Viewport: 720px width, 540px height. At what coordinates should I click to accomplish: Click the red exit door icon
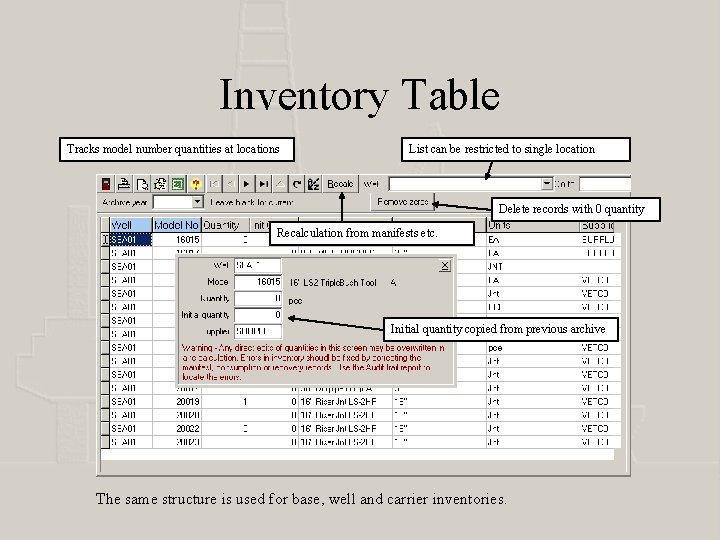(106, 184)
